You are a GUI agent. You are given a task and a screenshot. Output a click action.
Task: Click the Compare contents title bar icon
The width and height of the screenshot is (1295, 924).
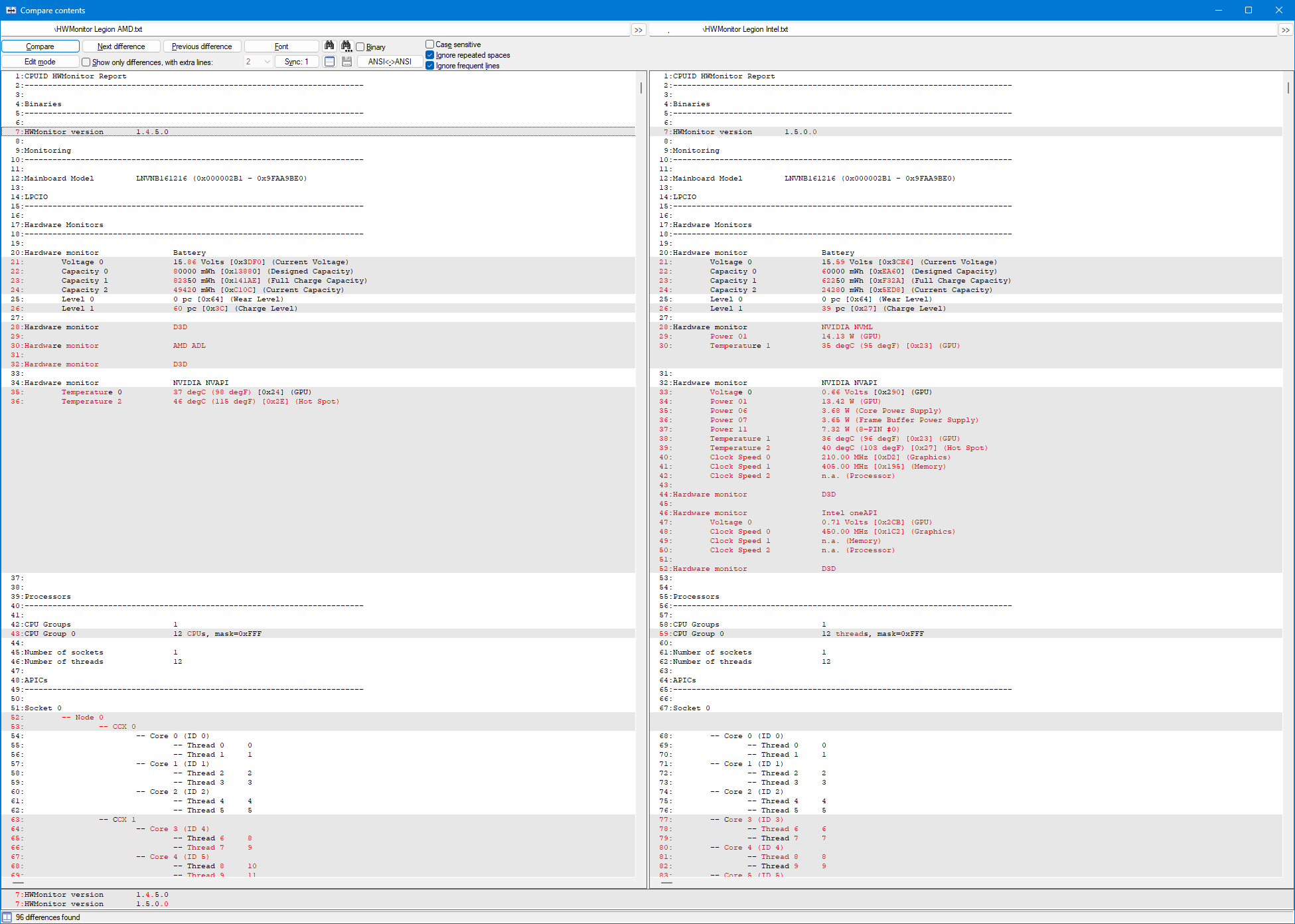(11, 10)
